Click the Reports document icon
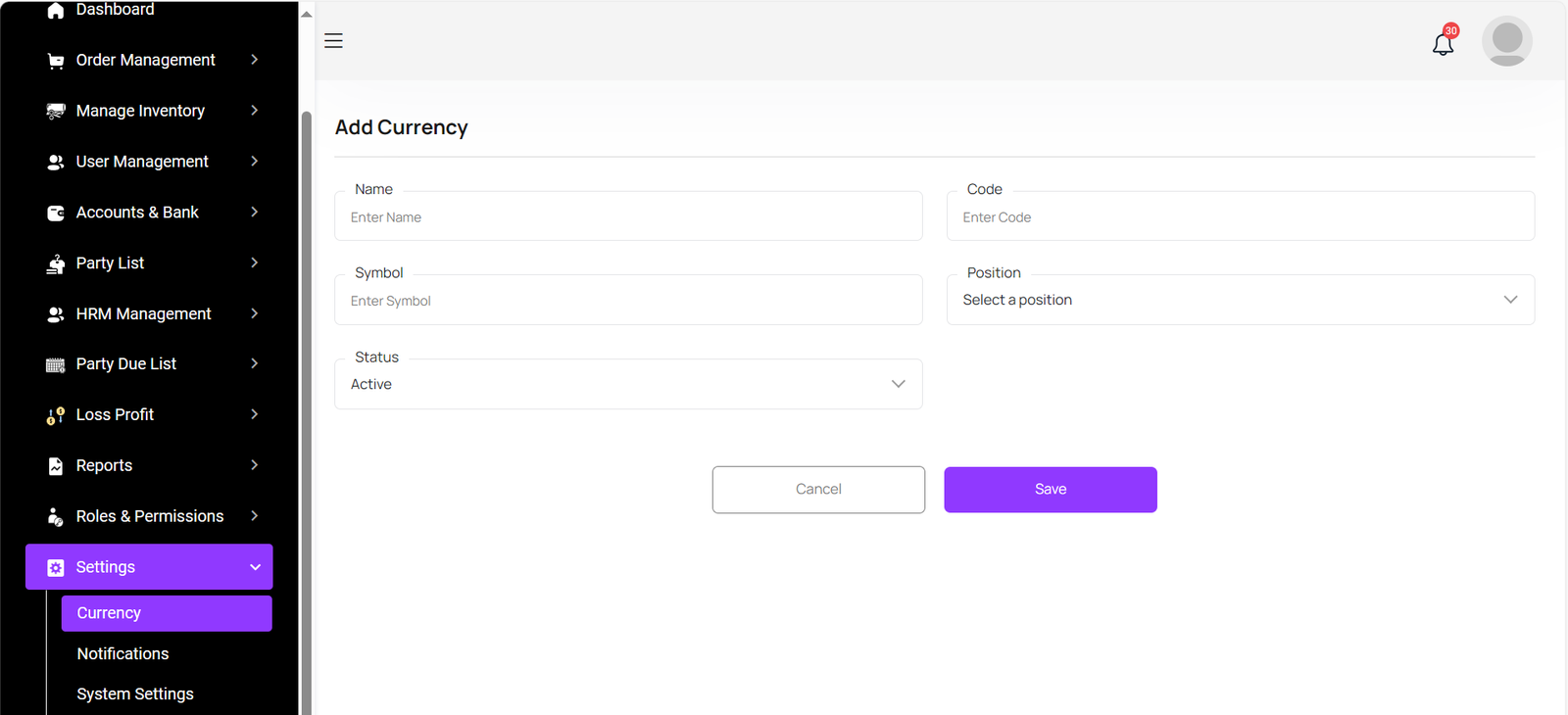The width and height of the screenshot is (1568, 715). click(56, 466)
